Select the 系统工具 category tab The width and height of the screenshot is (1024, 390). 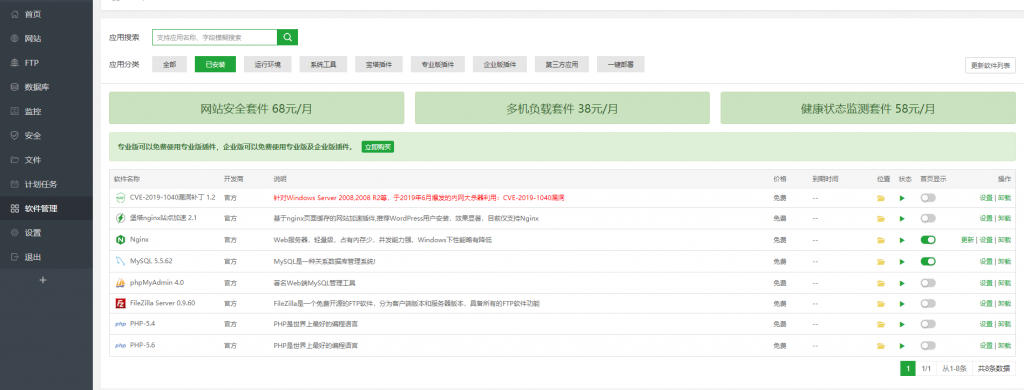coord(323,65)
